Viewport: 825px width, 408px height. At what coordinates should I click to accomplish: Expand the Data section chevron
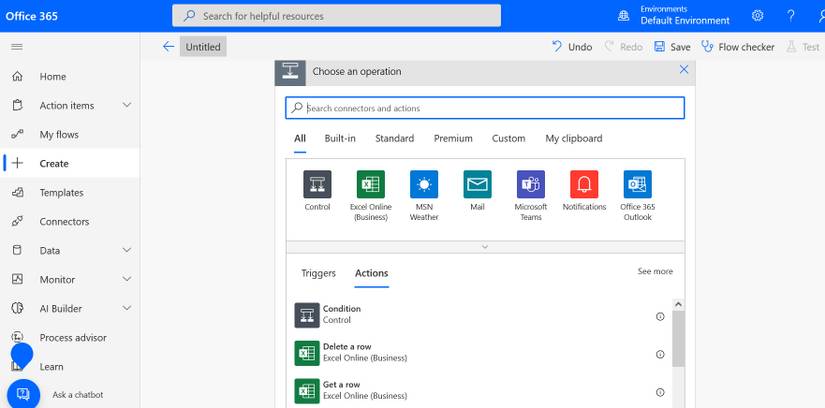click(x=127, y=250)
